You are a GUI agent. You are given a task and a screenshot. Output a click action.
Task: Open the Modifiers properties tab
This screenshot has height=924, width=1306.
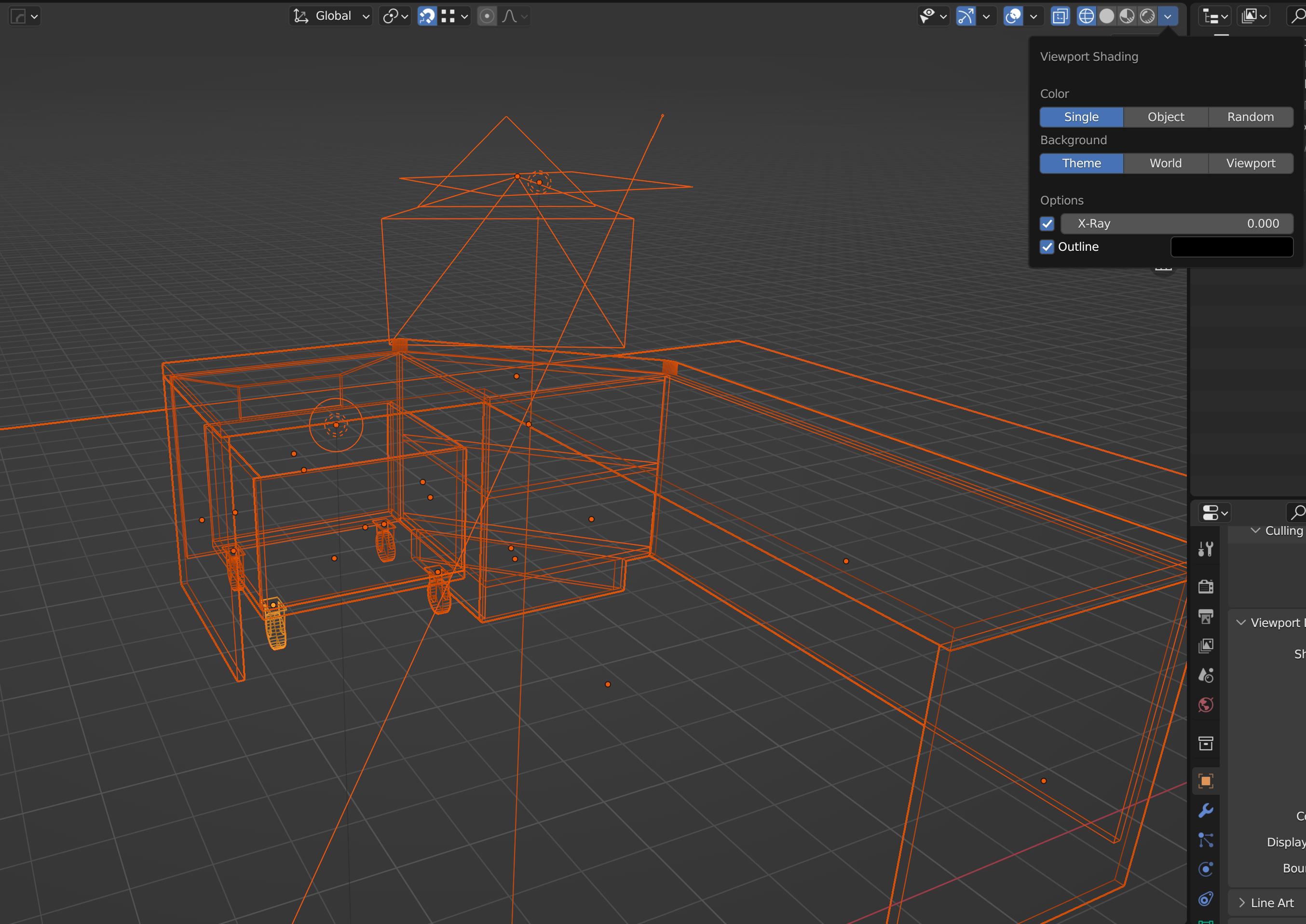pyautogui.click(x=1206, y=810)
